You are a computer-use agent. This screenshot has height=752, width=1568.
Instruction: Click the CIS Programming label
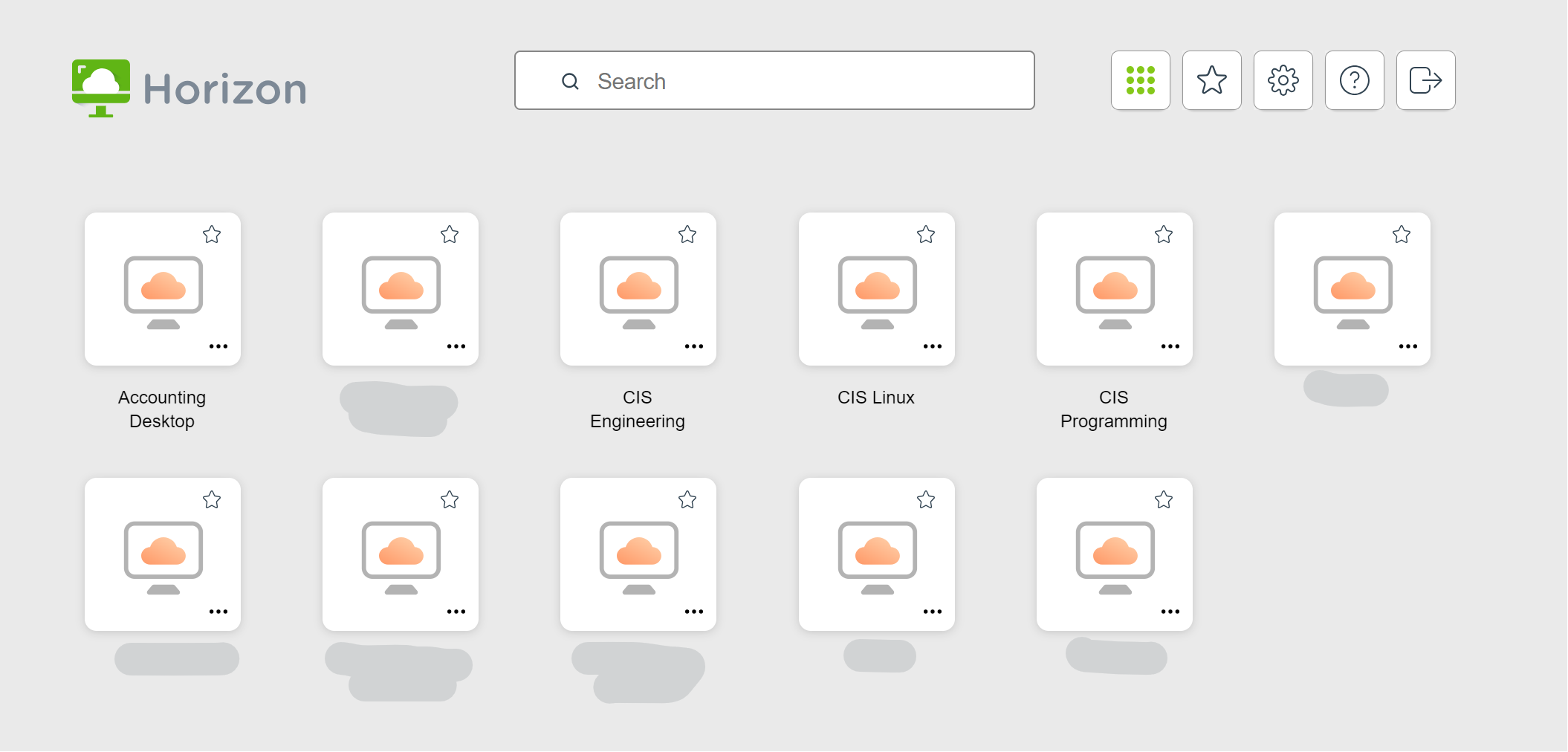(x=1114, y=409)
